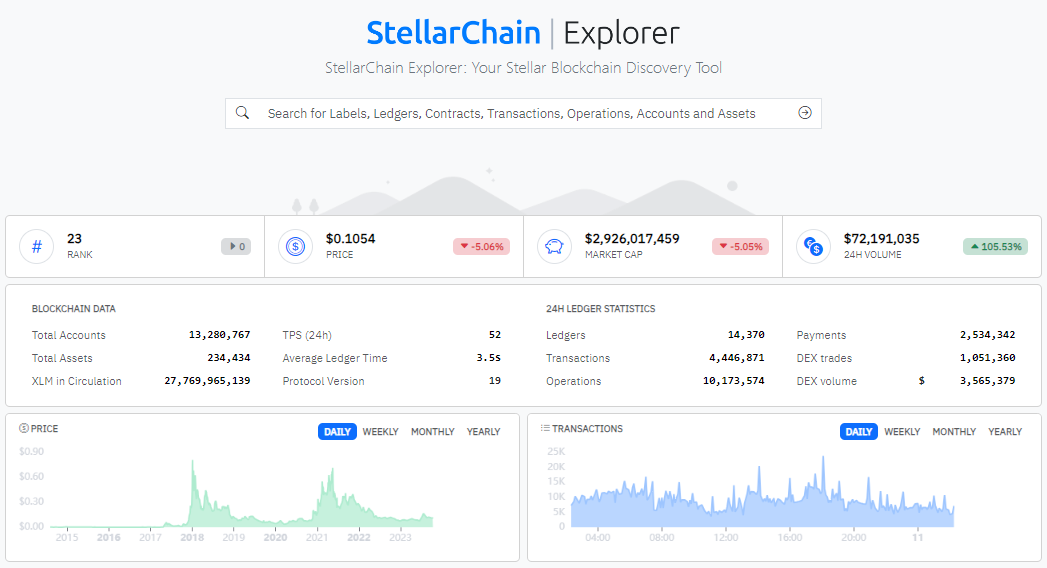
Task: Switch Transactions chart to WEEKLY
Action: tap(902, 432)
